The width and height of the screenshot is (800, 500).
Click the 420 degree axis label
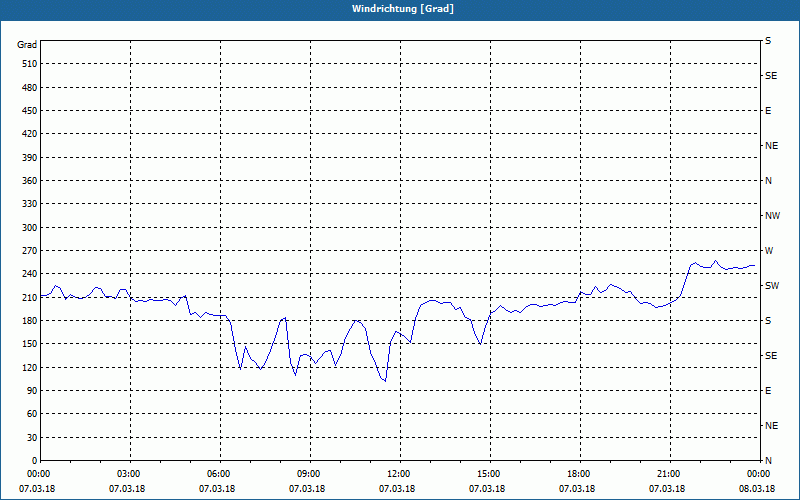coord(29,134)
